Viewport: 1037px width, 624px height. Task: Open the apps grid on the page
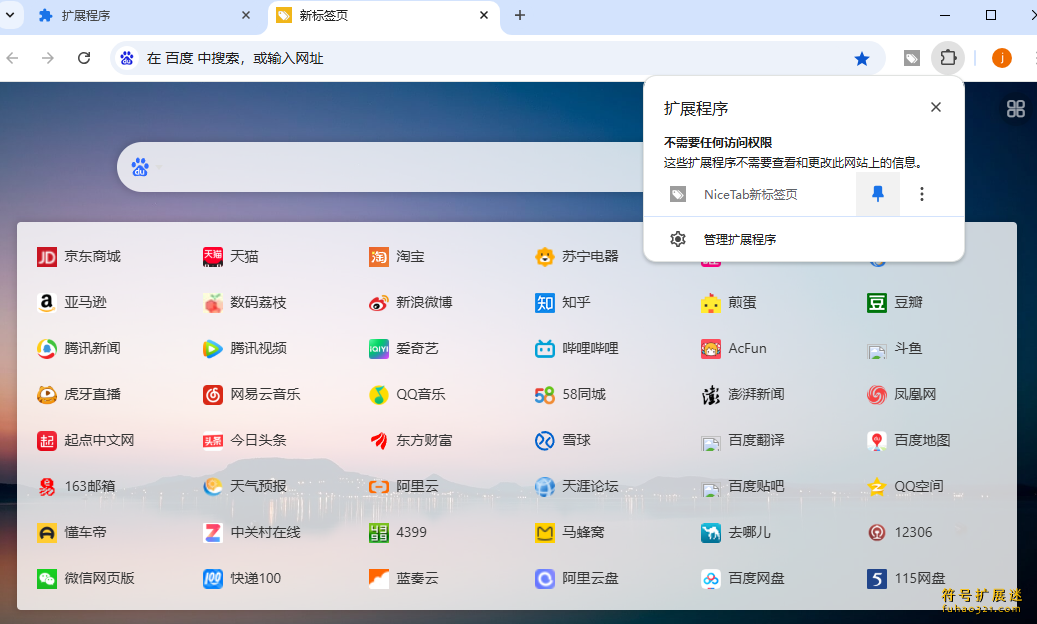point(1015,108)
